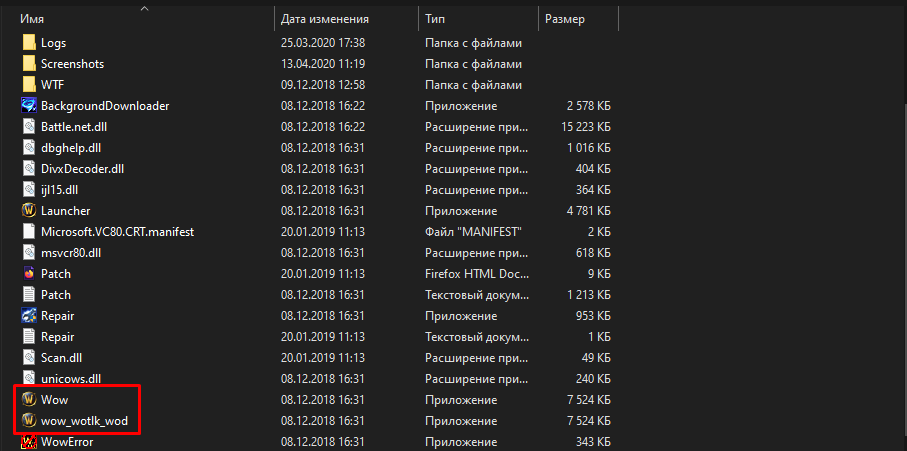The height and width of the screenshot is (451, 907).
Task: Click the unicows.dll file name
Action: [71, 378]
